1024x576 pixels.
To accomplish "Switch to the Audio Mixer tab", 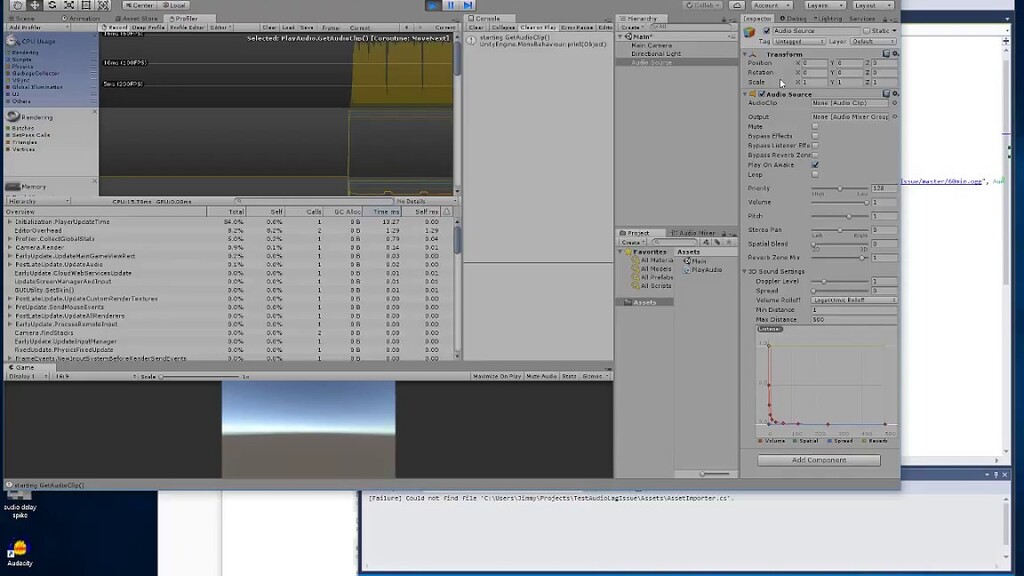I will [694, 233].
